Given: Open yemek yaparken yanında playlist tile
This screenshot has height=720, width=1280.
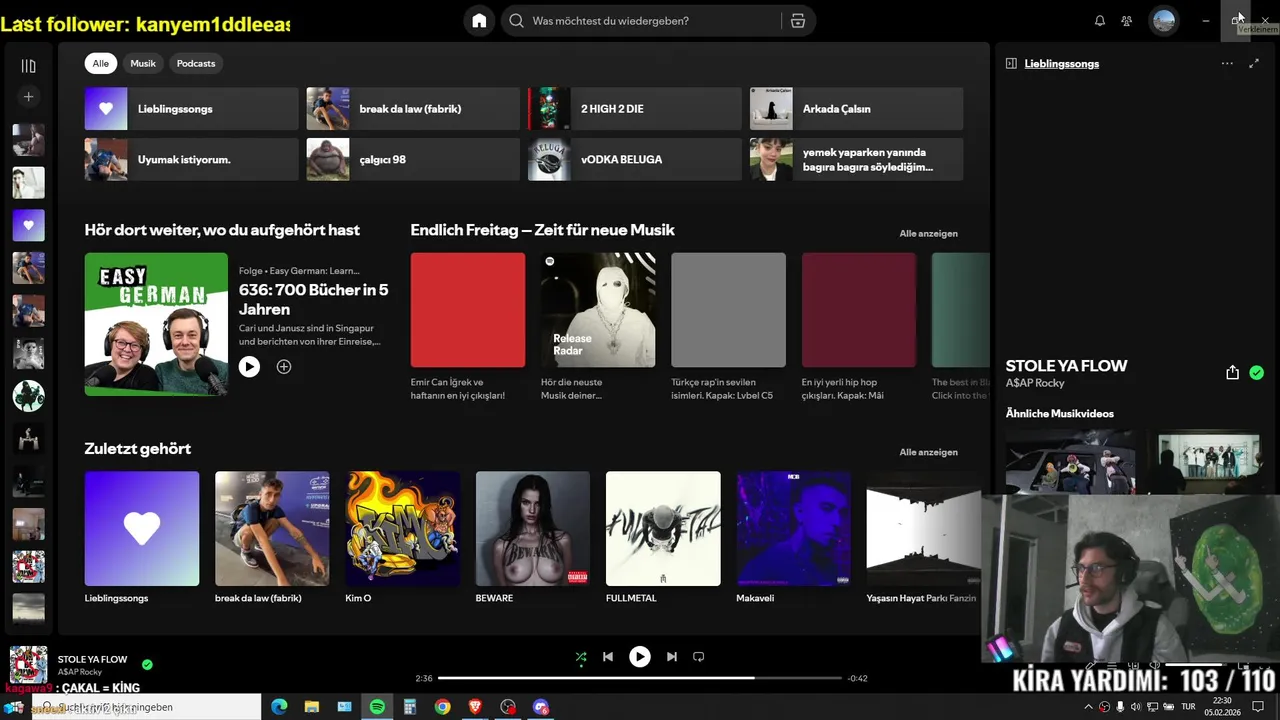Looking at the screenshot, I should (x=857, y=159).
